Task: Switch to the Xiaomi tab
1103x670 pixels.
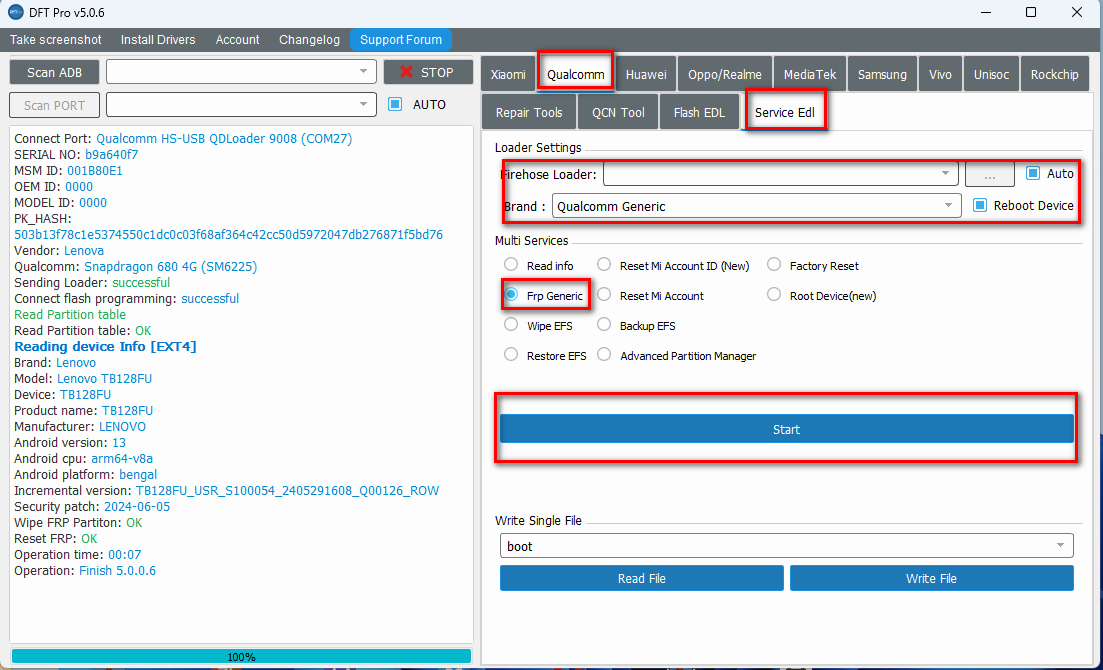Action: 508,74
